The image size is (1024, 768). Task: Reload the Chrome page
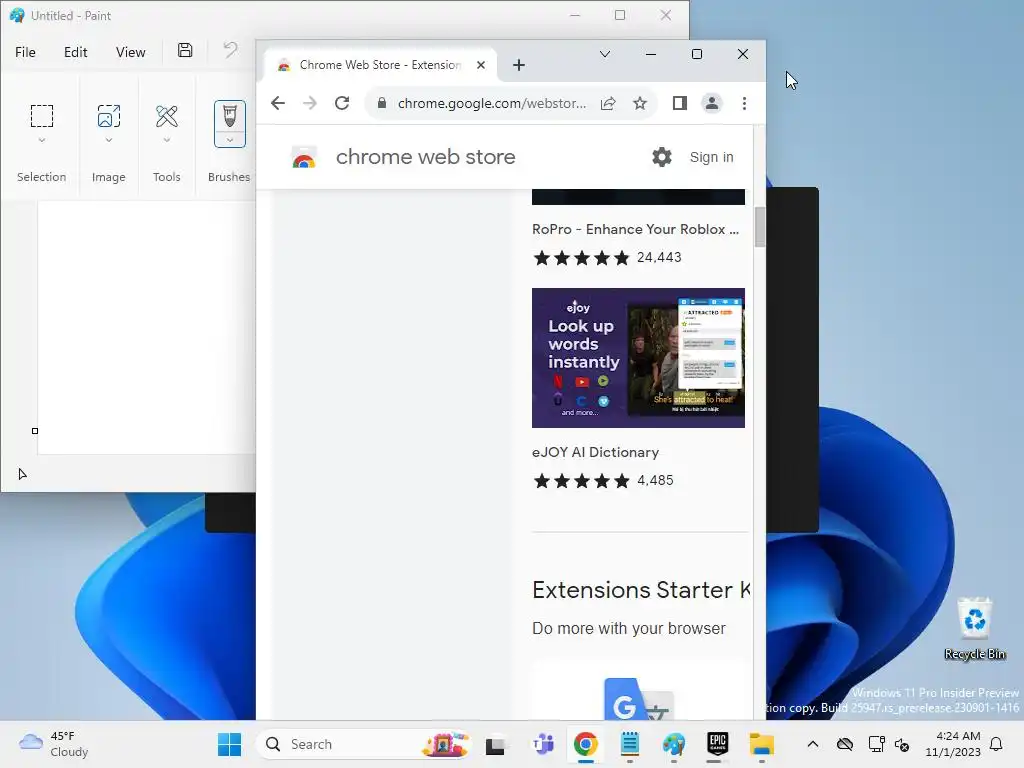(342, 103)
